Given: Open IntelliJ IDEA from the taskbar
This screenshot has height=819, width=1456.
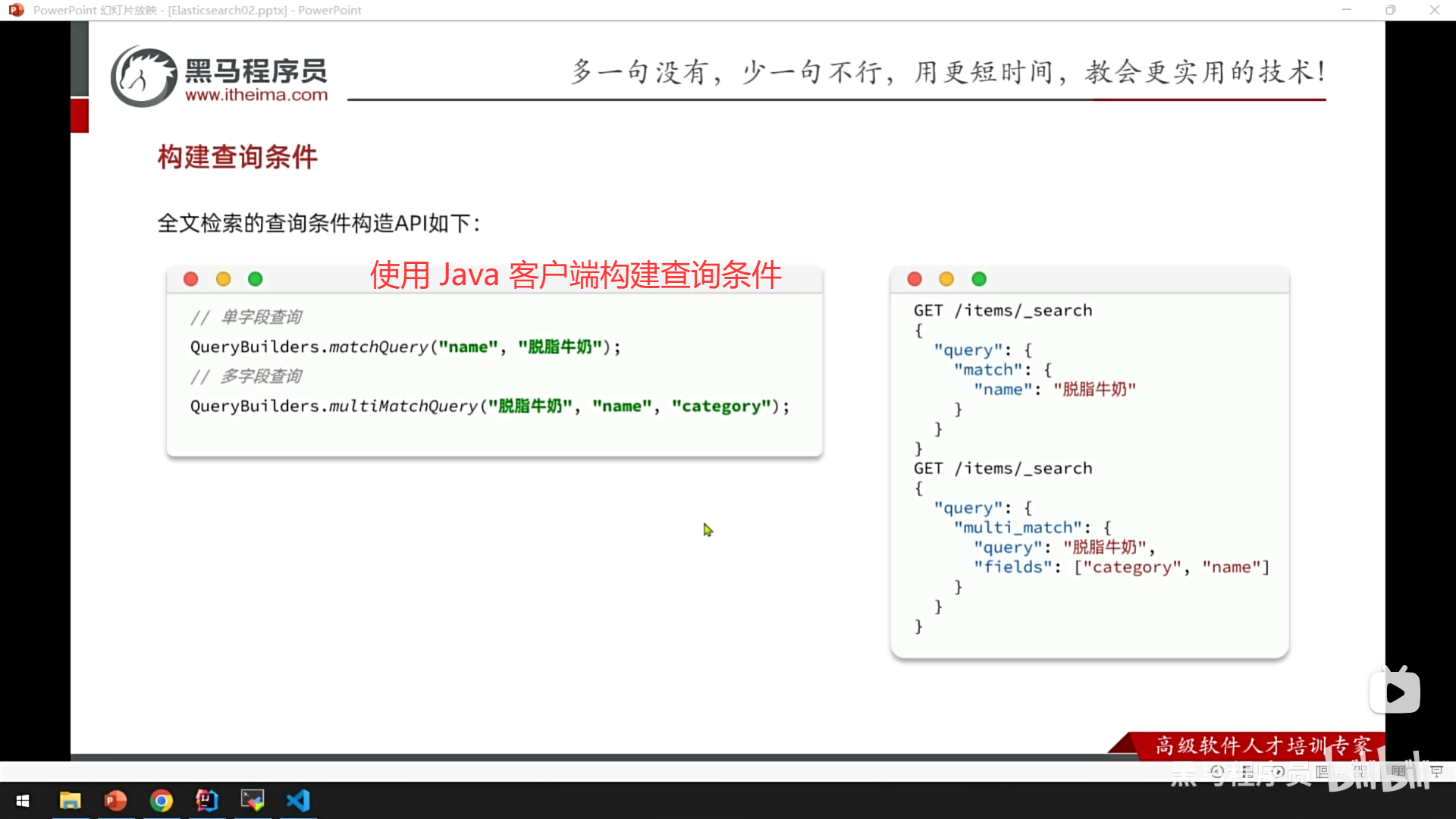Looking at the screenshot, I should click(x=206, y=801).
